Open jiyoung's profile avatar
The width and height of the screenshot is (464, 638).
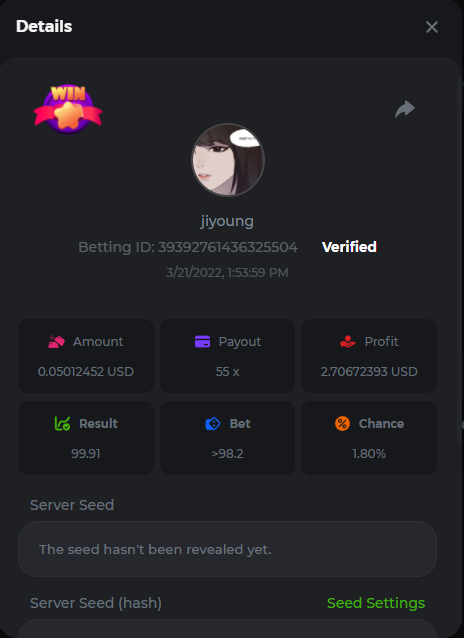228,160
